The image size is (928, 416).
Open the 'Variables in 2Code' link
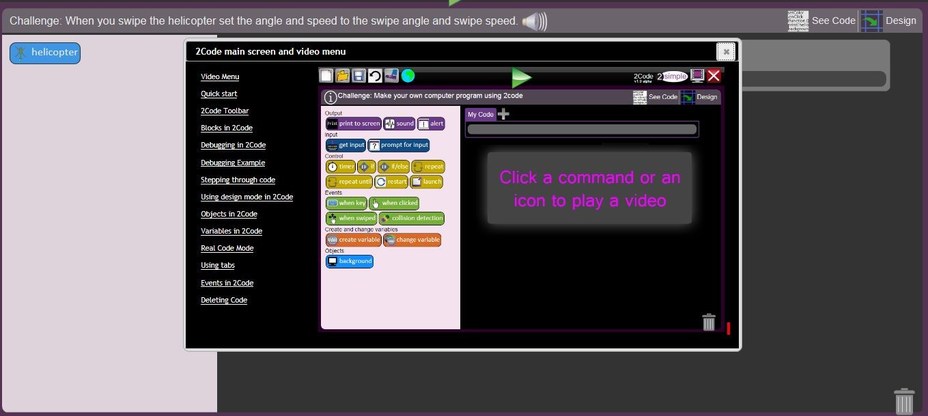point(231,231)
